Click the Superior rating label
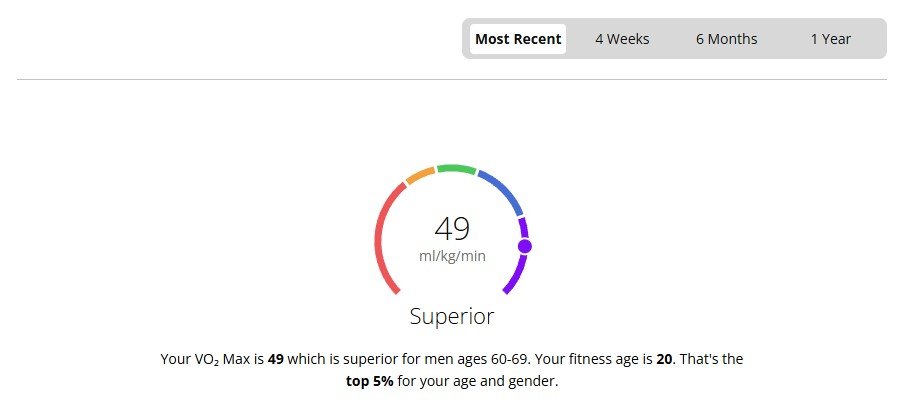 click(x=452, y=316)
